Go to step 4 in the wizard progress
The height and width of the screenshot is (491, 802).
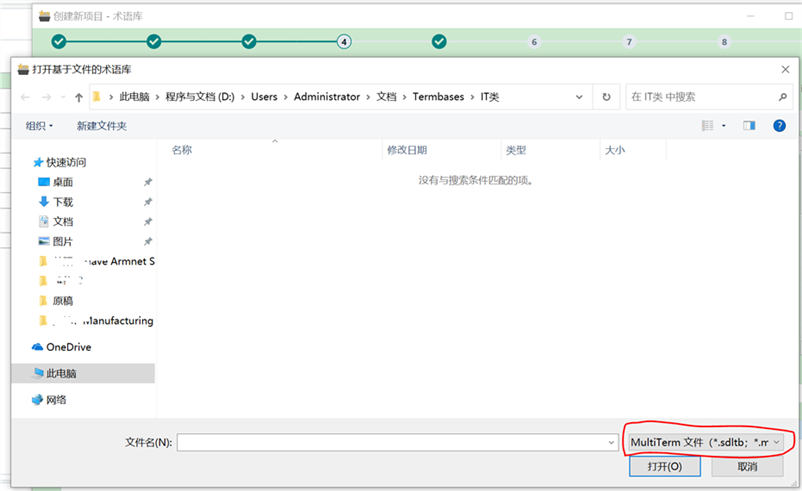pyautogui.click(x=344, y=42)
